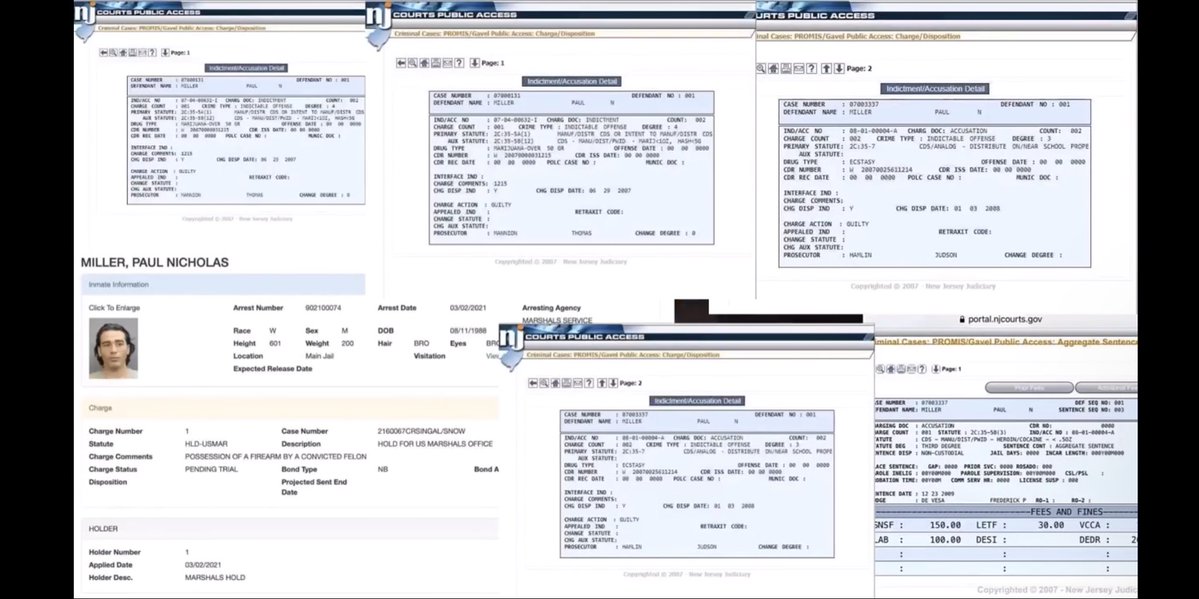Click HOLD FOR US MARSHALS OFFICE description

coord(435,444)
